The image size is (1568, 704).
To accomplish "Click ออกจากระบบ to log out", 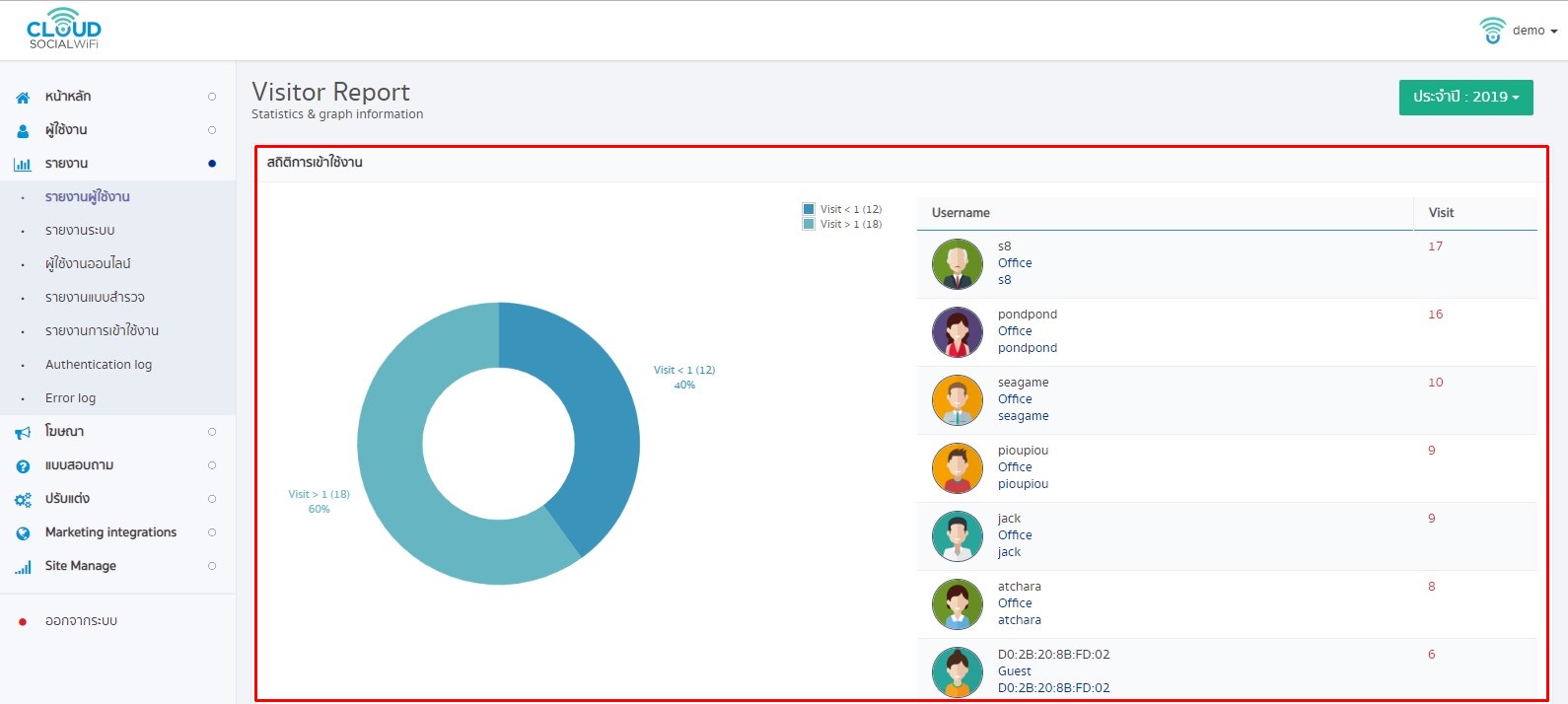I will tap(81, 621).
